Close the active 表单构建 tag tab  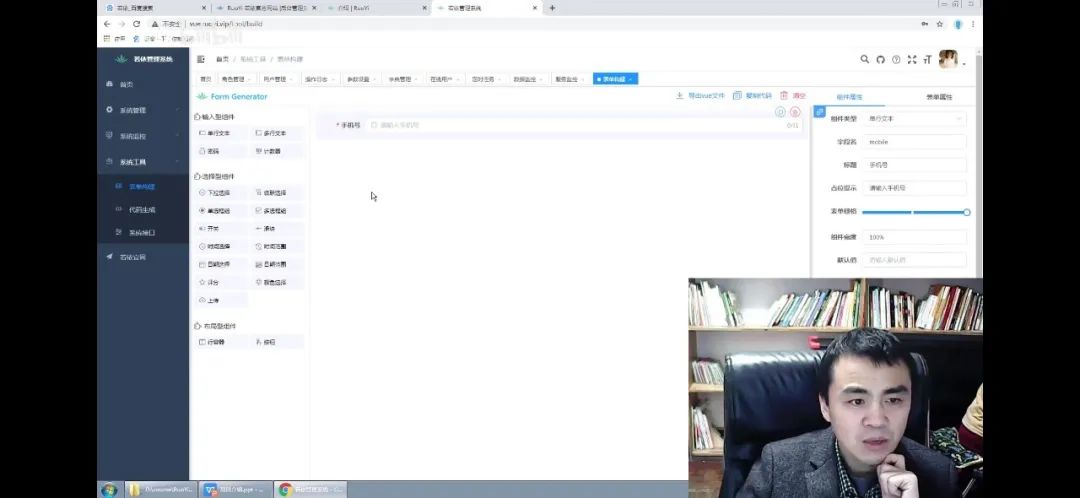[631, 79]
